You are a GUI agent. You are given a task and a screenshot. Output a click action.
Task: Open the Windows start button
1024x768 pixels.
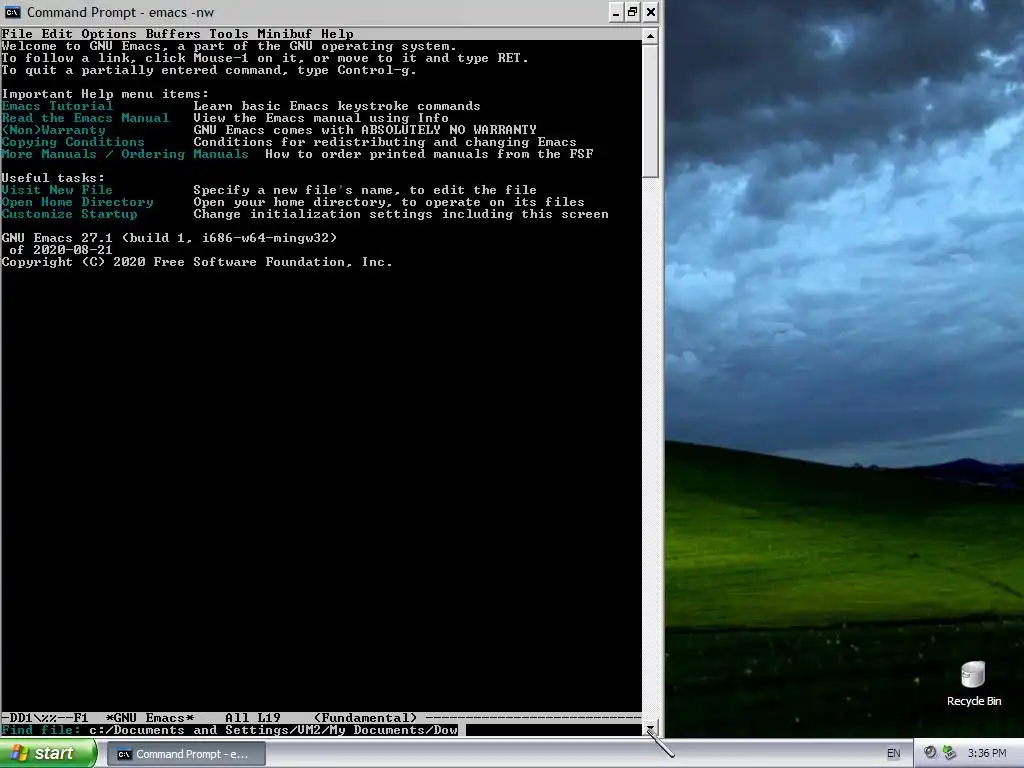point(48,754)
